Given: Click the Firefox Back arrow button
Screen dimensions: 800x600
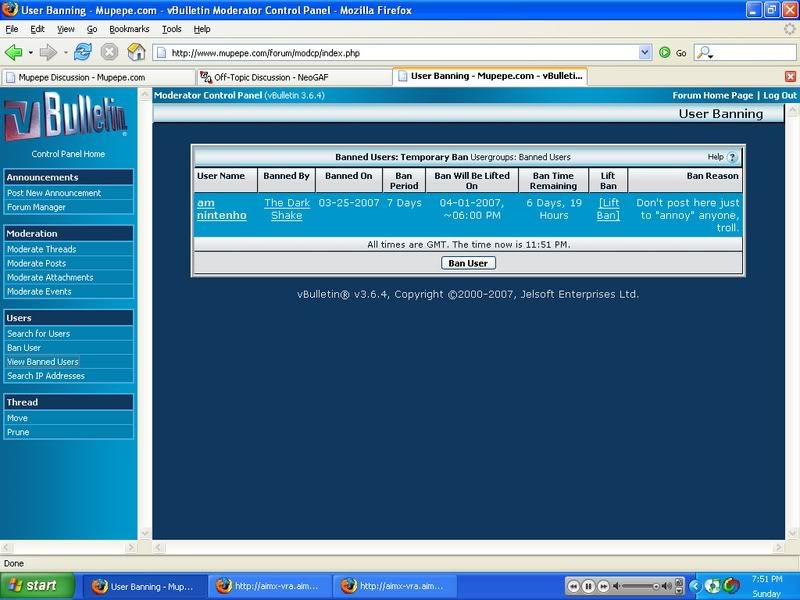Looking at the screenshot, I should coord(13,52).
